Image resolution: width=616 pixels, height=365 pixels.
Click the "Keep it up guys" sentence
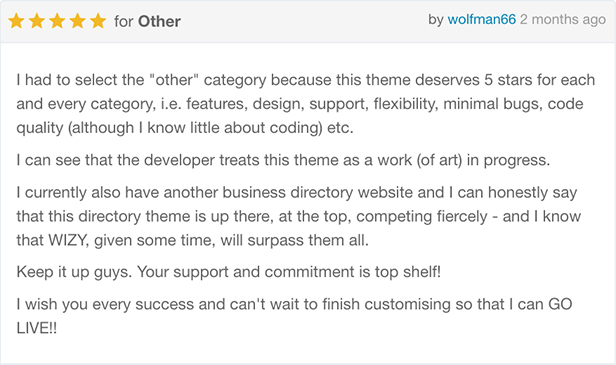[229, 272]
